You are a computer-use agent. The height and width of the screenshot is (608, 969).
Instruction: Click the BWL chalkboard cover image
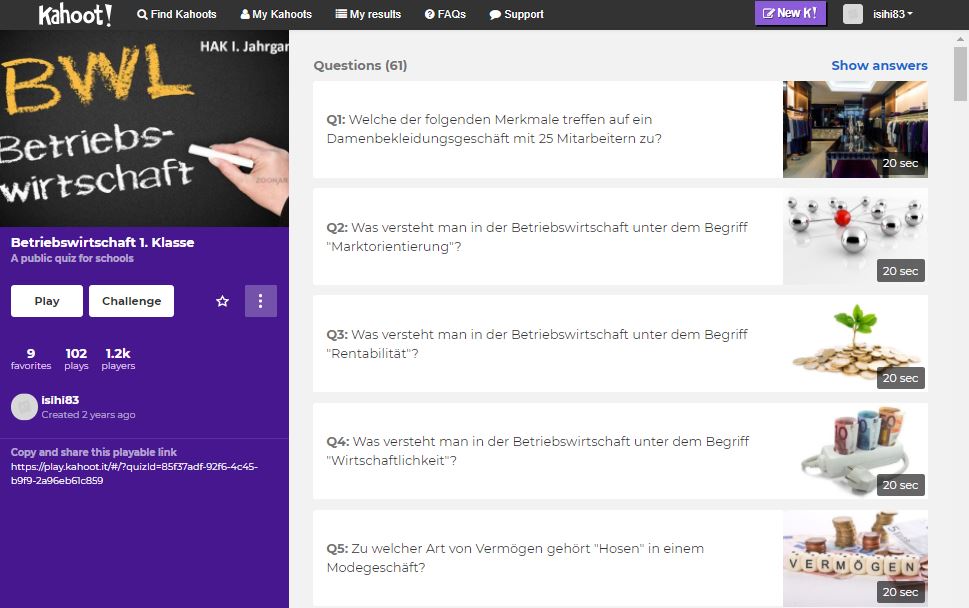coord(144,129)
